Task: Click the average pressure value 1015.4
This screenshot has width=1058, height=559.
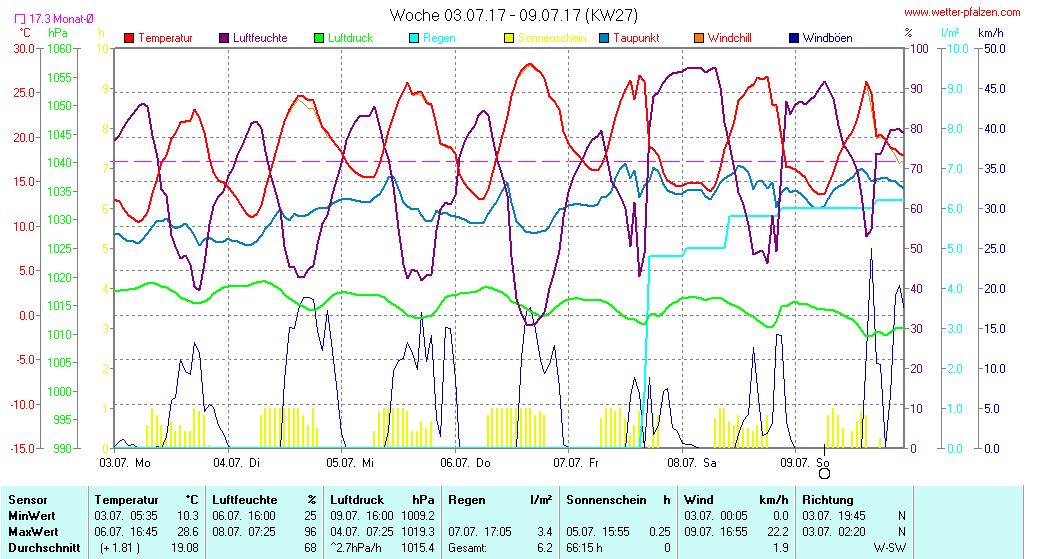Action: pyautogui.click(x=418, y=548)
